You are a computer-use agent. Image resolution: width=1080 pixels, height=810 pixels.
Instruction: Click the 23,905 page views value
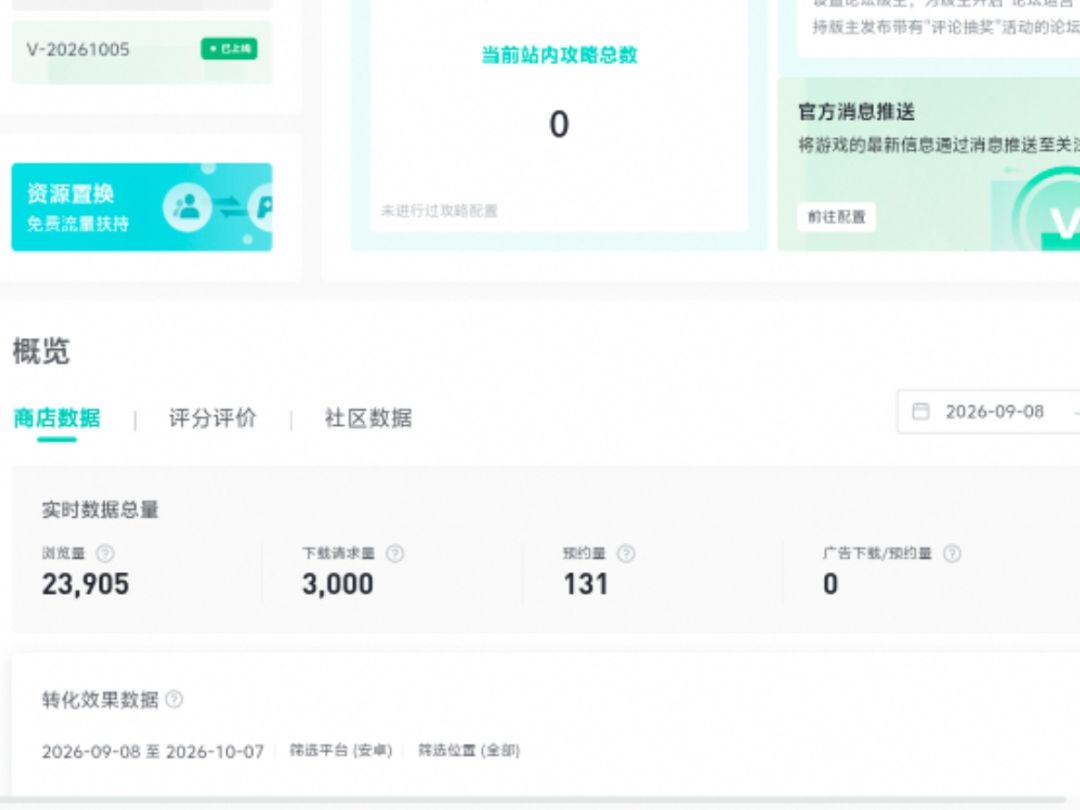click(85, 584)
